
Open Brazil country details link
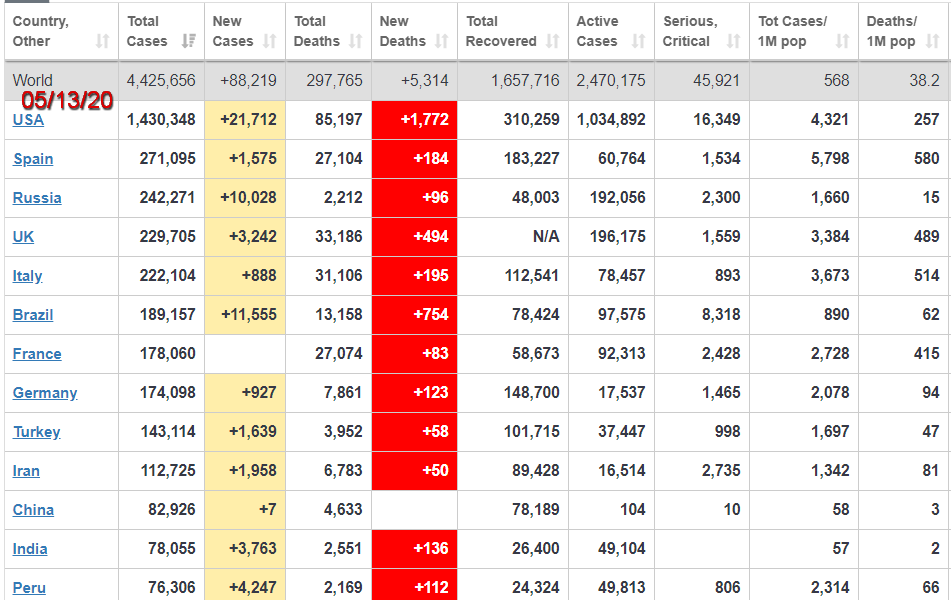[x=33, y=315]
